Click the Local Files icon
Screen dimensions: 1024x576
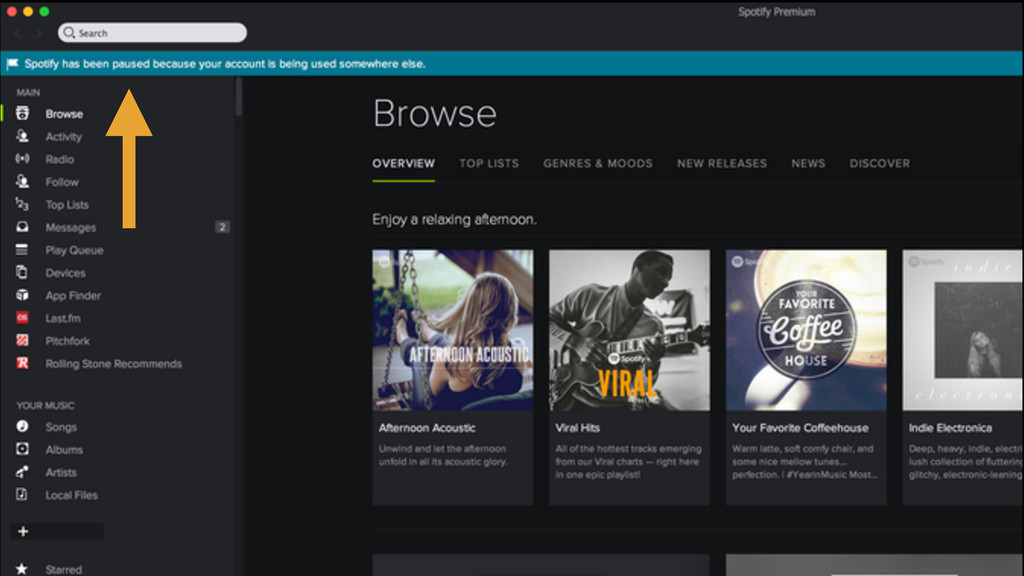click(22, 494)
